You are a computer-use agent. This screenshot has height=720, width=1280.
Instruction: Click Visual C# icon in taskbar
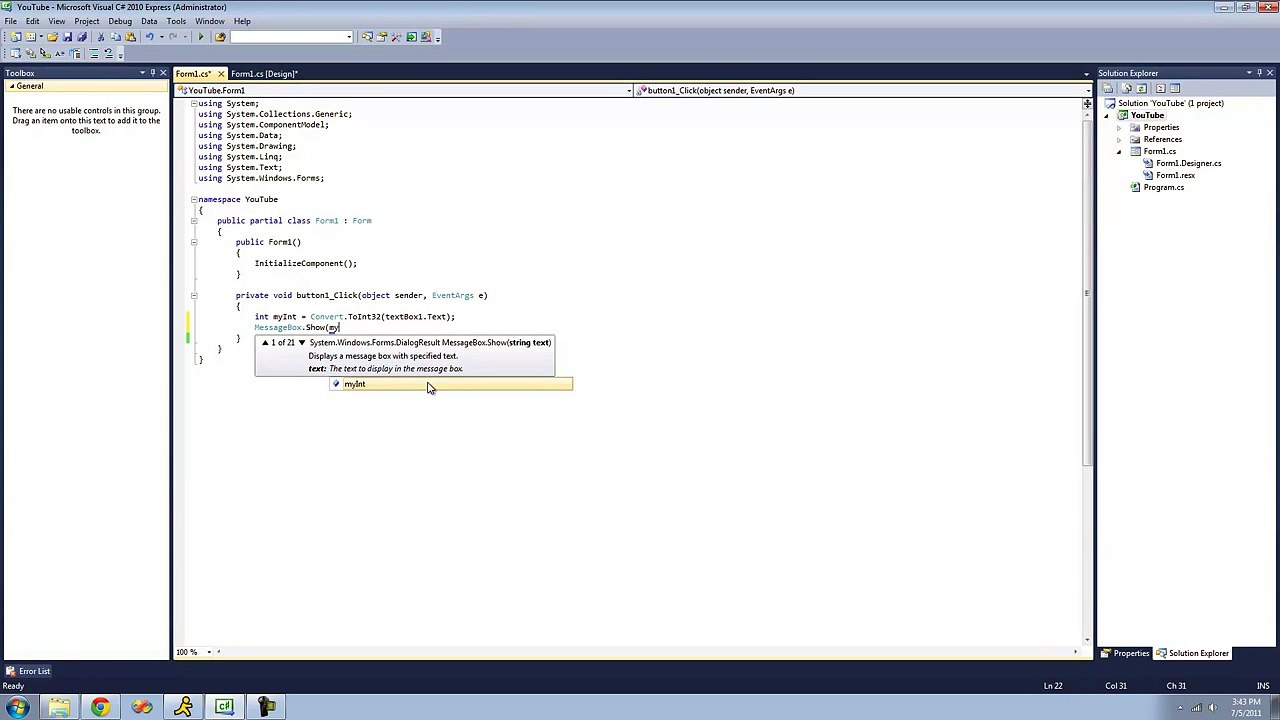point(224,707)
